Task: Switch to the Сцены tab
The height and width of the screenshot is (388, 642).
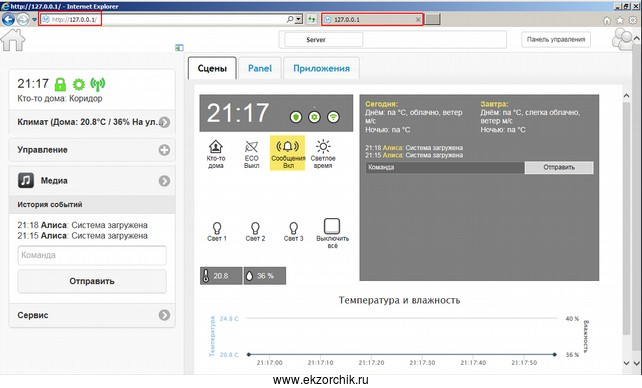Action: [212, 68]
